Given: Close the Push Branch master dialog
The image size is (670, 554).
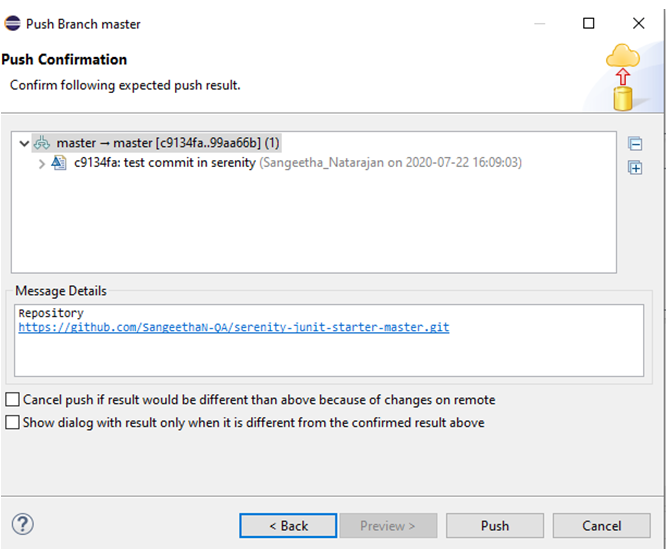Looking at the screenshot, I should coord(638,23).
